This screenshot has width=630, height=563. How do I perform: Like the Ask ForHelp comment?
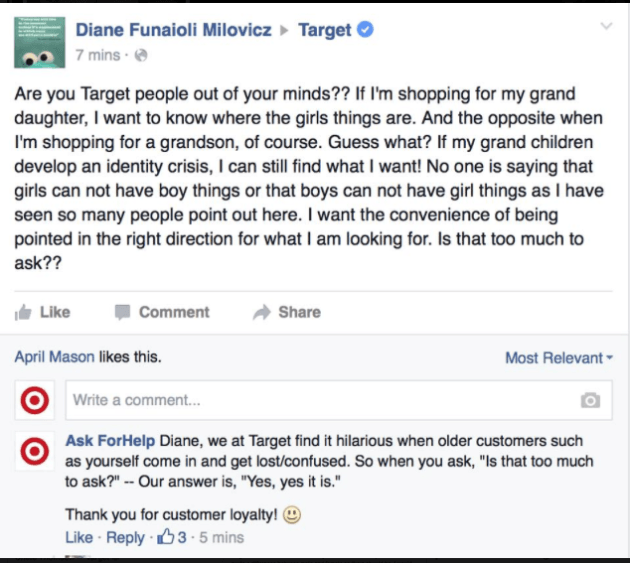coord(79,538)
